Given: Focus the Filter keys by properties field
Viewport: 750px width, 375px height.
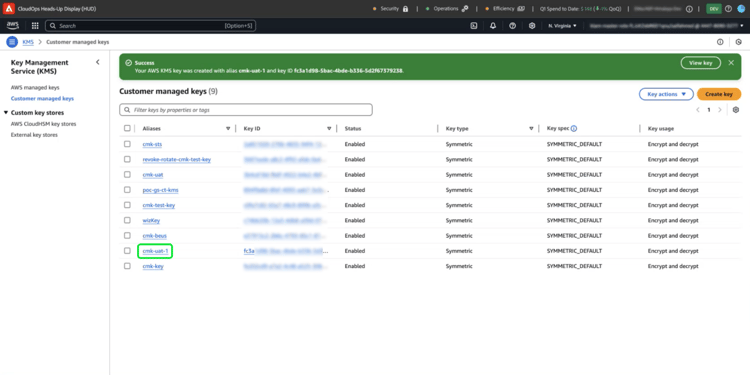Looking at the screenshot, I should click(x=246, y=110).
